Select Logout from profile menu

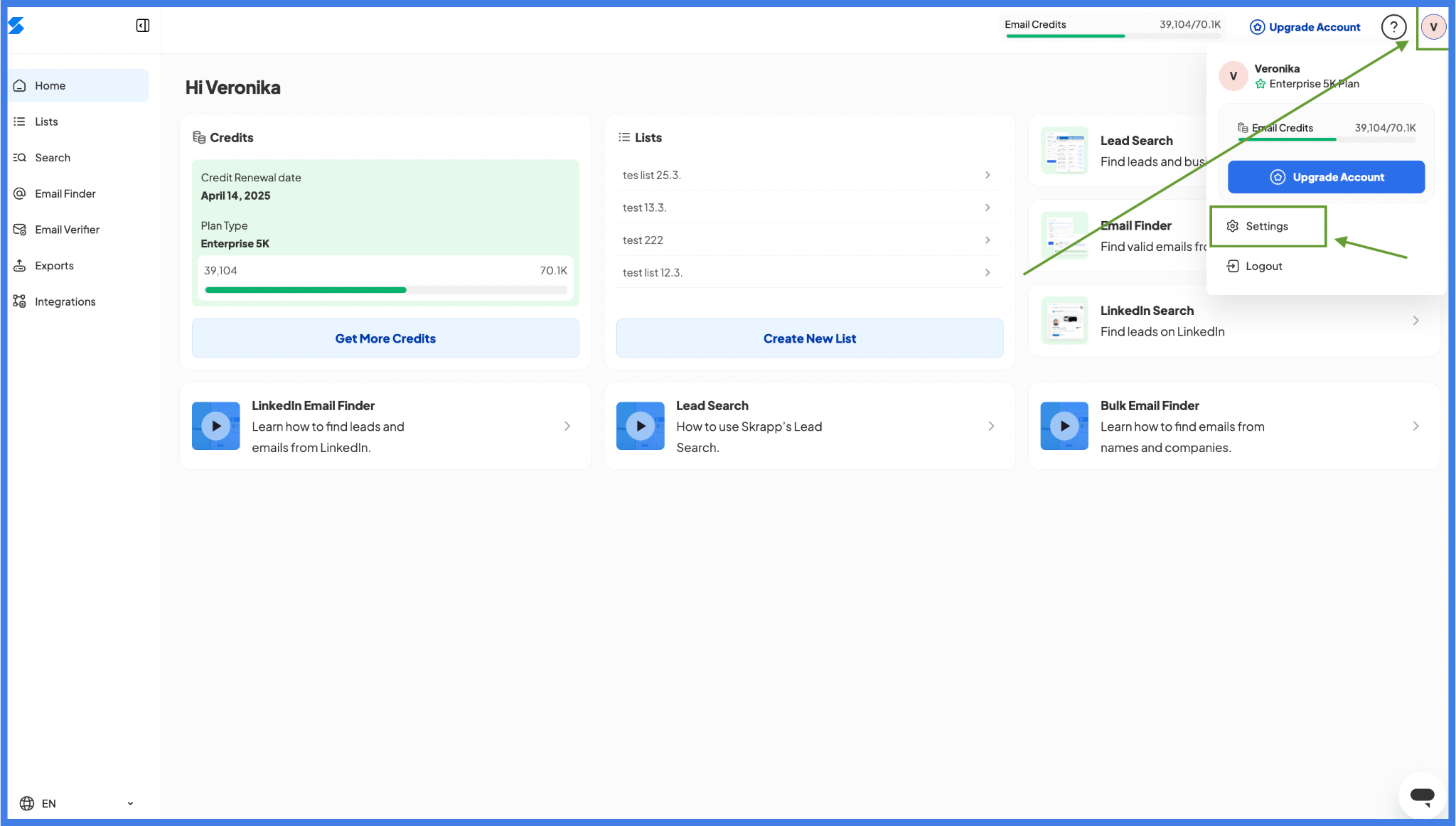point(1255,267)
